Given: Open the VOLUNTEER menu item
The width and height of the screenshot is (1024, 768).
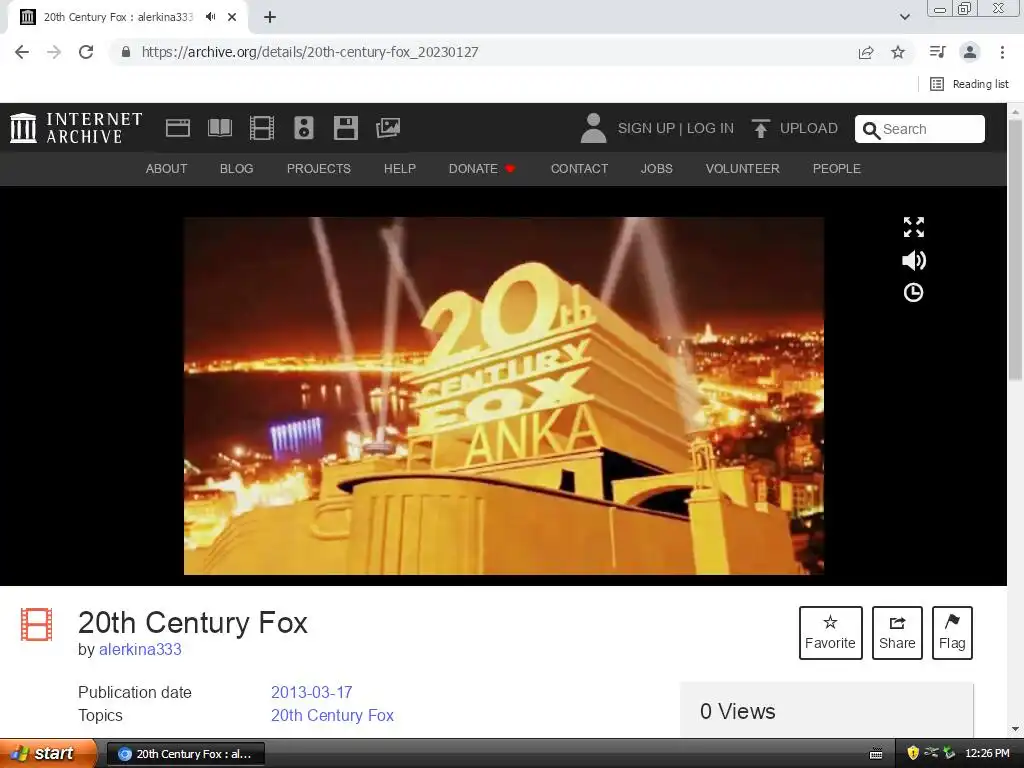Looking at the screenshot, I should (743, 168).
